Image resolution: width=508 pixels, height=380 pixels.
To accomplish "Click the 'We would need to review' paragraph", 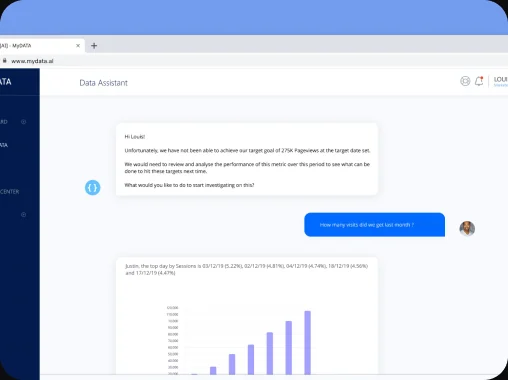I will [x=247, y=168].
